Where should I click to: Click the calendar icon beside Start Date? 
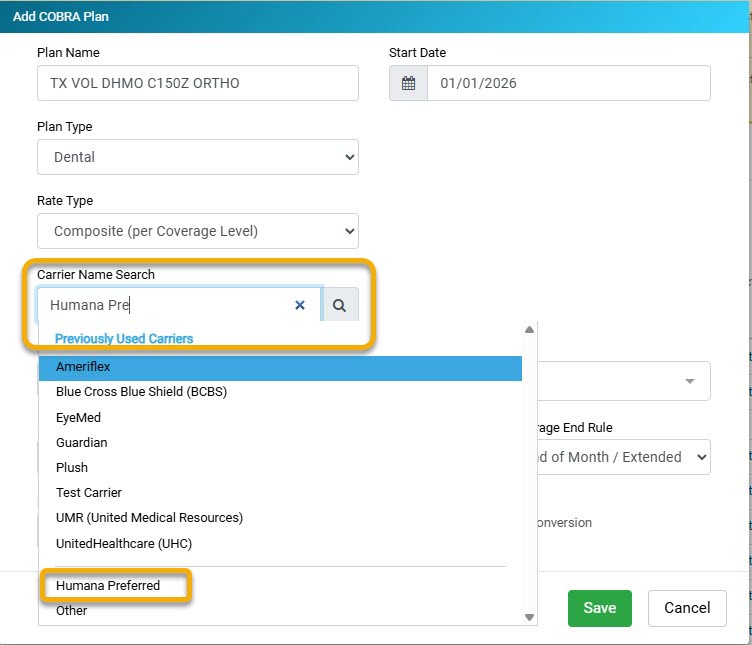(x=408, y=84)
